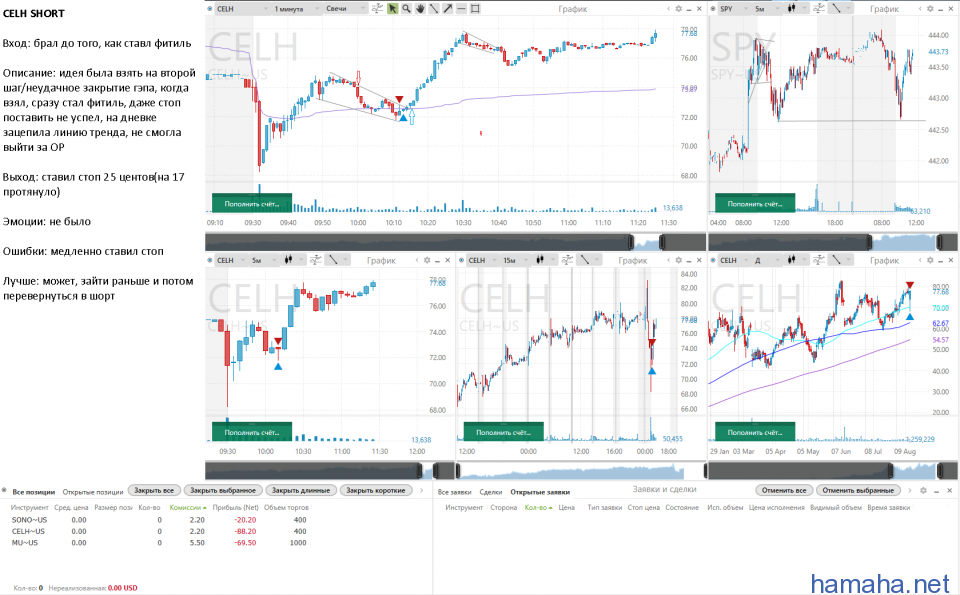
Task: Open 15м timeframe dropdown in CELH chart
Action: click(516, 260)
